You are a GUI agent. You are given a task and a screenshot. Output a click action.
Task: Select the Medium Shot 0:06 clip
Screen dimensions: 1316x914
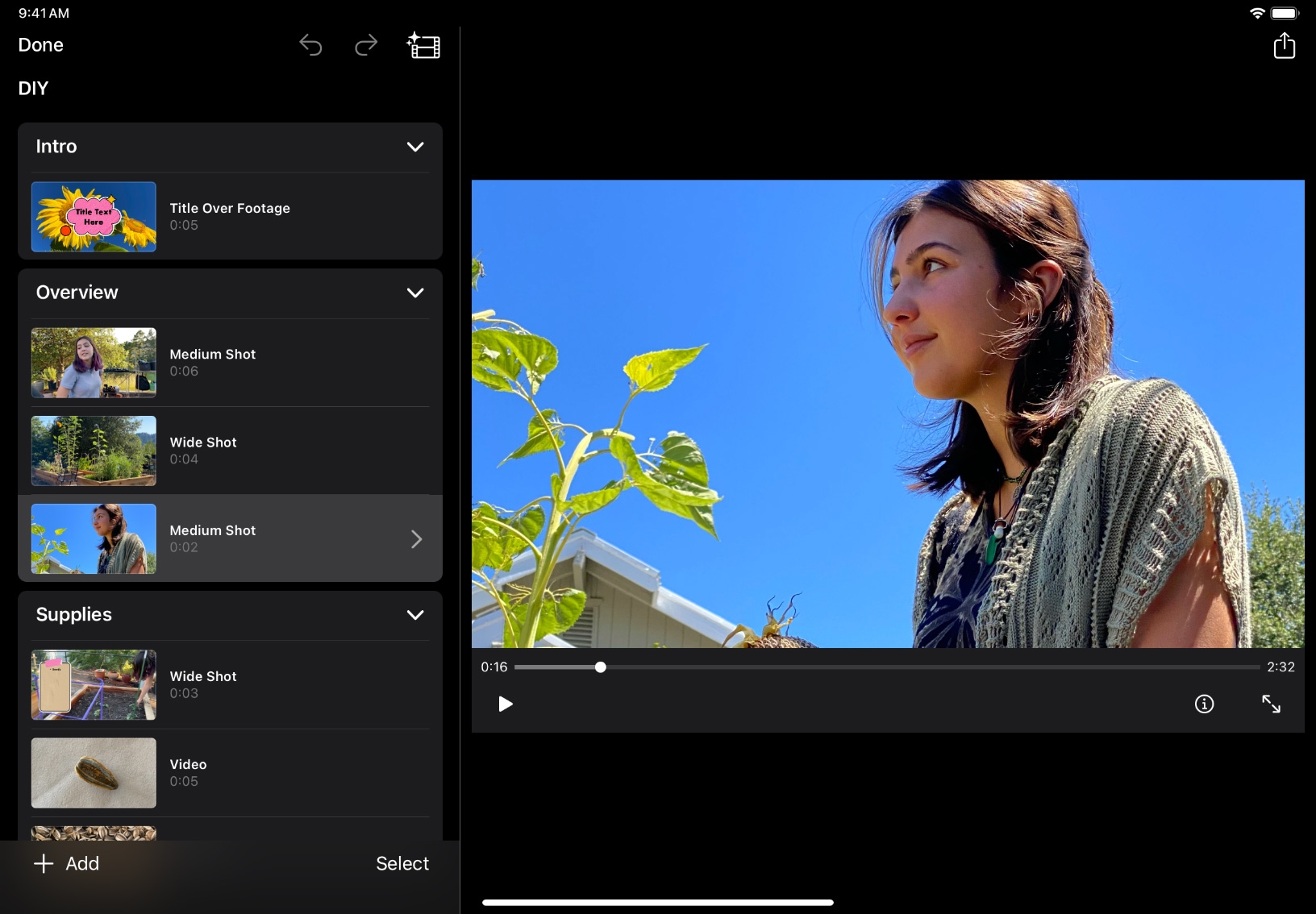tap(230, 363)
